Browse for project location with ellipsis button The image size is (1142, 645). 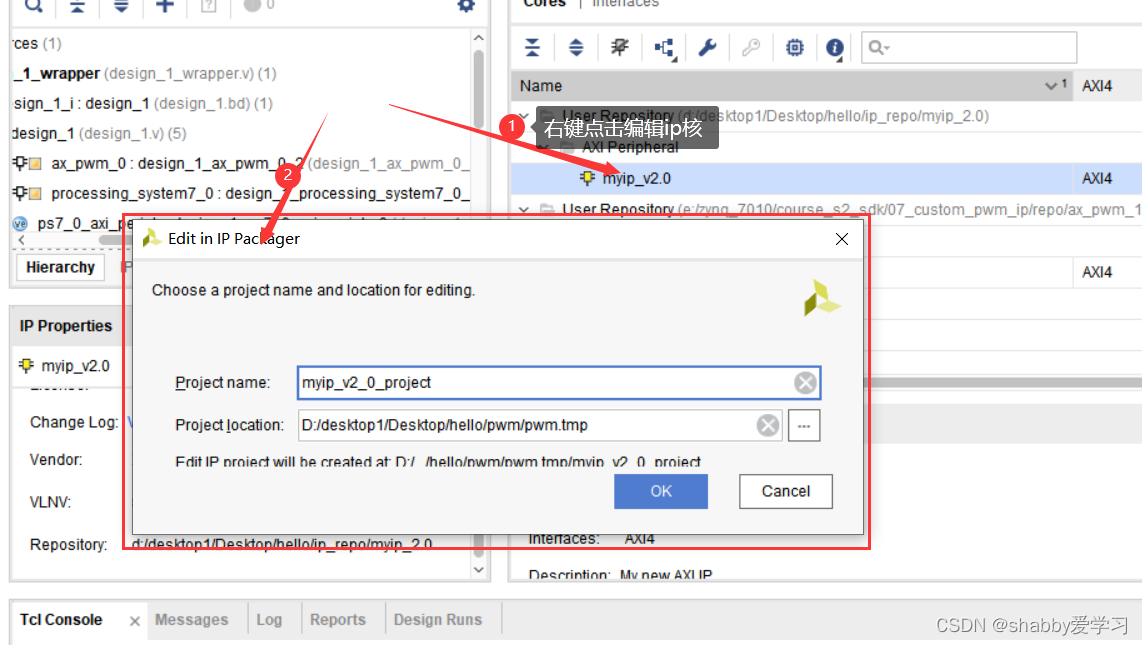point(804,425)
